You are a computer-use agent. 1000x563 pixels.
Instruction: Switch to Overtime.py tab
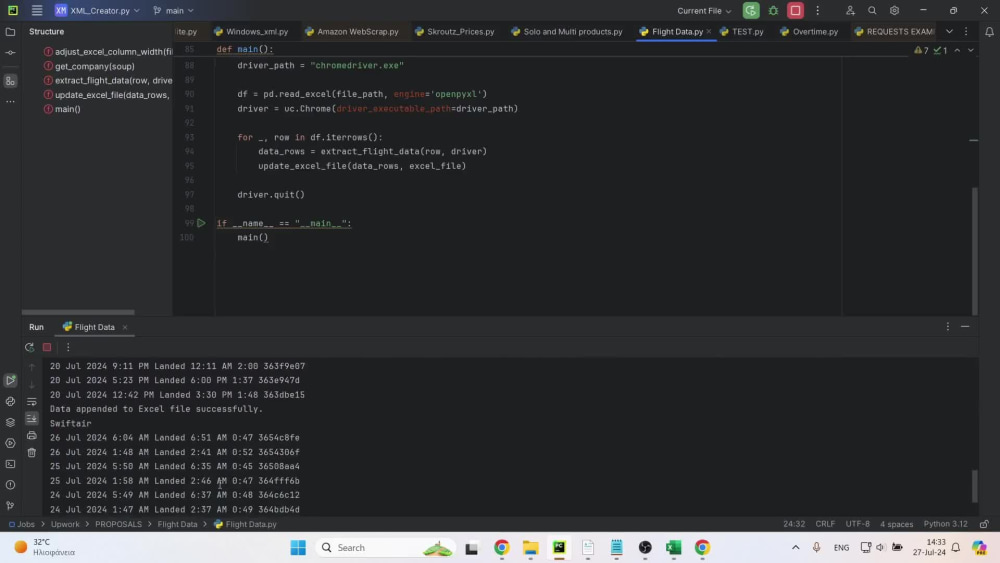pyautogui.click(x=809, y=32)
